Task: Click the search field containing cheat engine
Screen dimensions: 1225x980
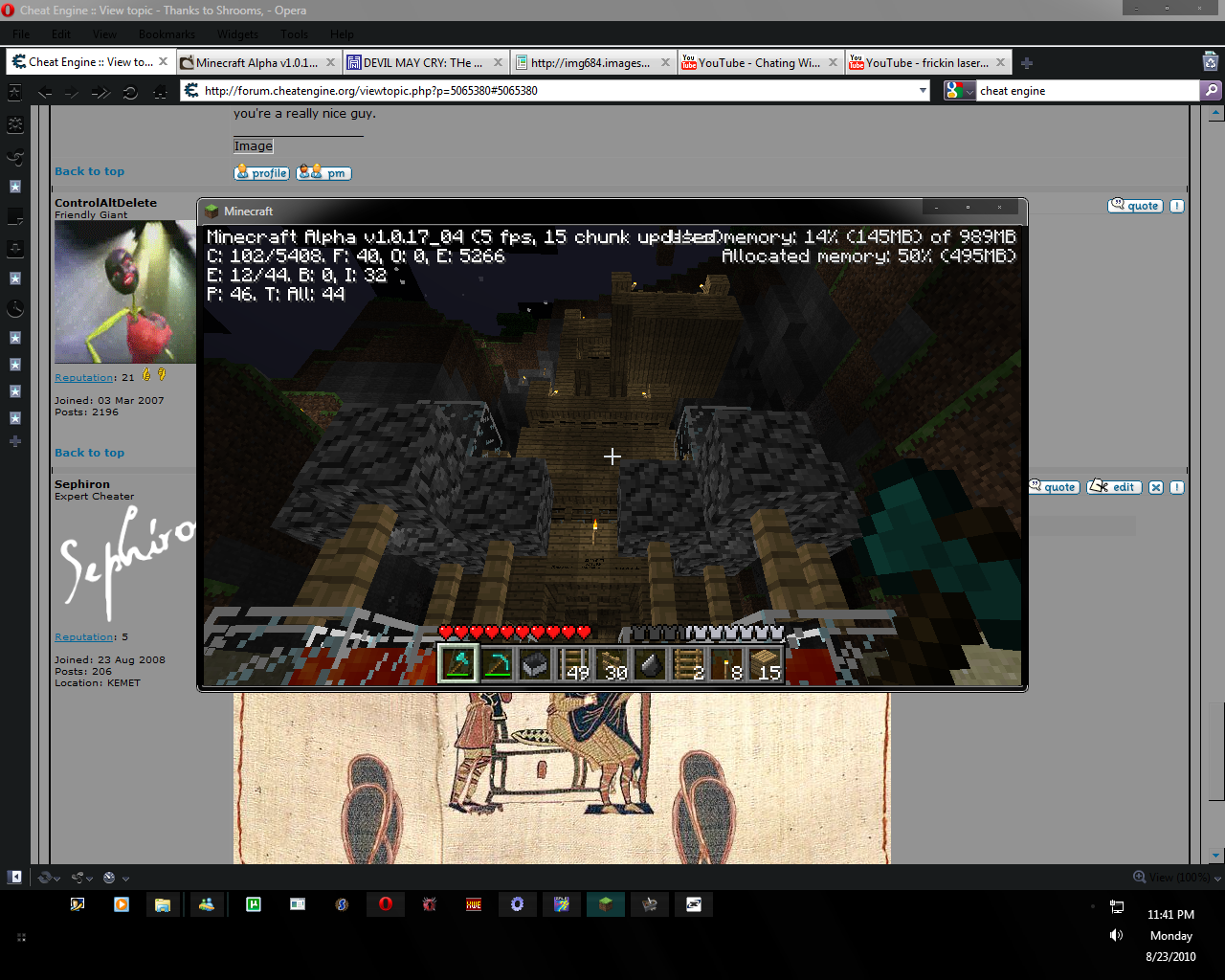Action: point(1086,91)
